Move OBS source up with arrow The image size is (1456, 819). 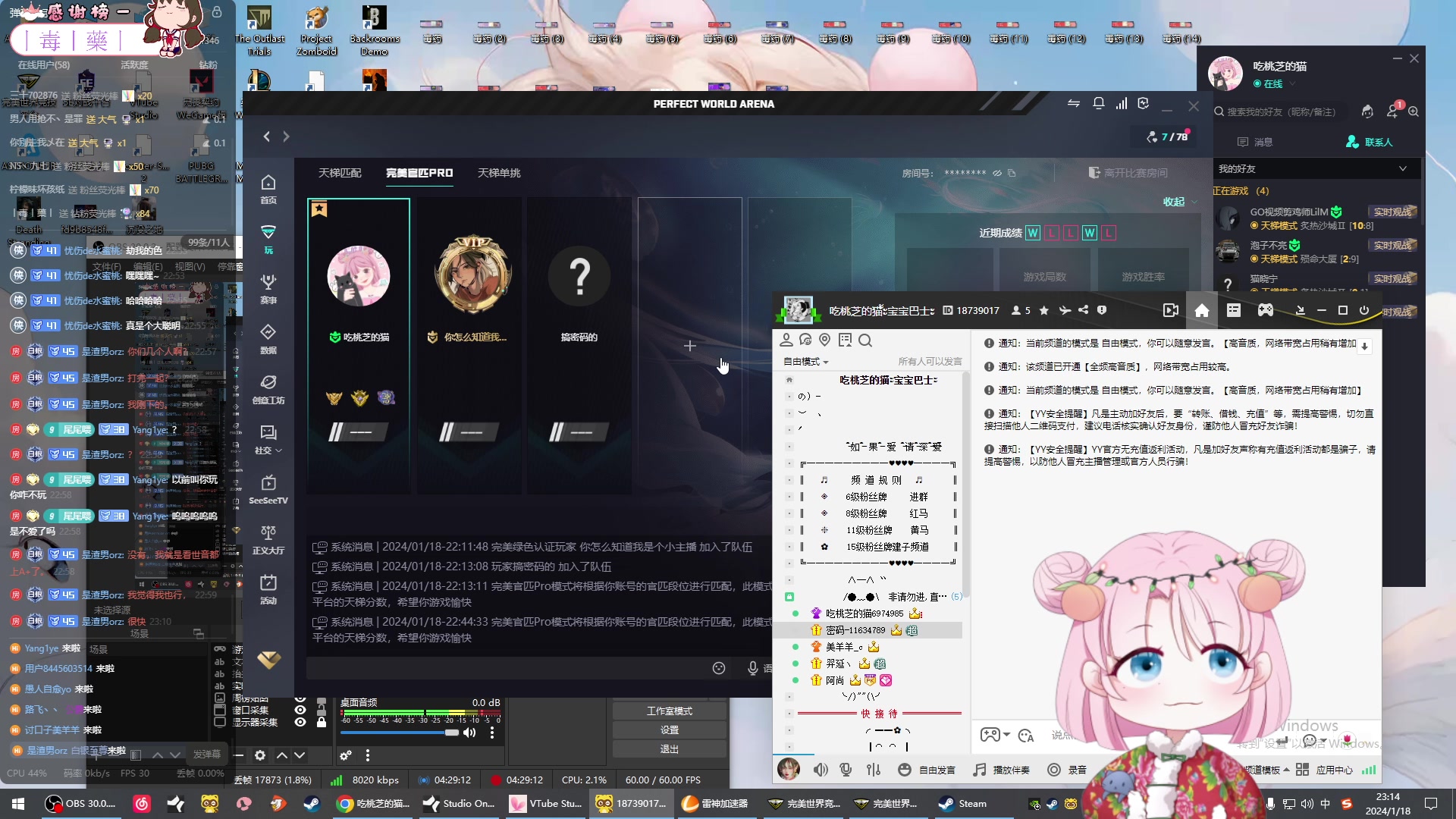pos(282,755)
